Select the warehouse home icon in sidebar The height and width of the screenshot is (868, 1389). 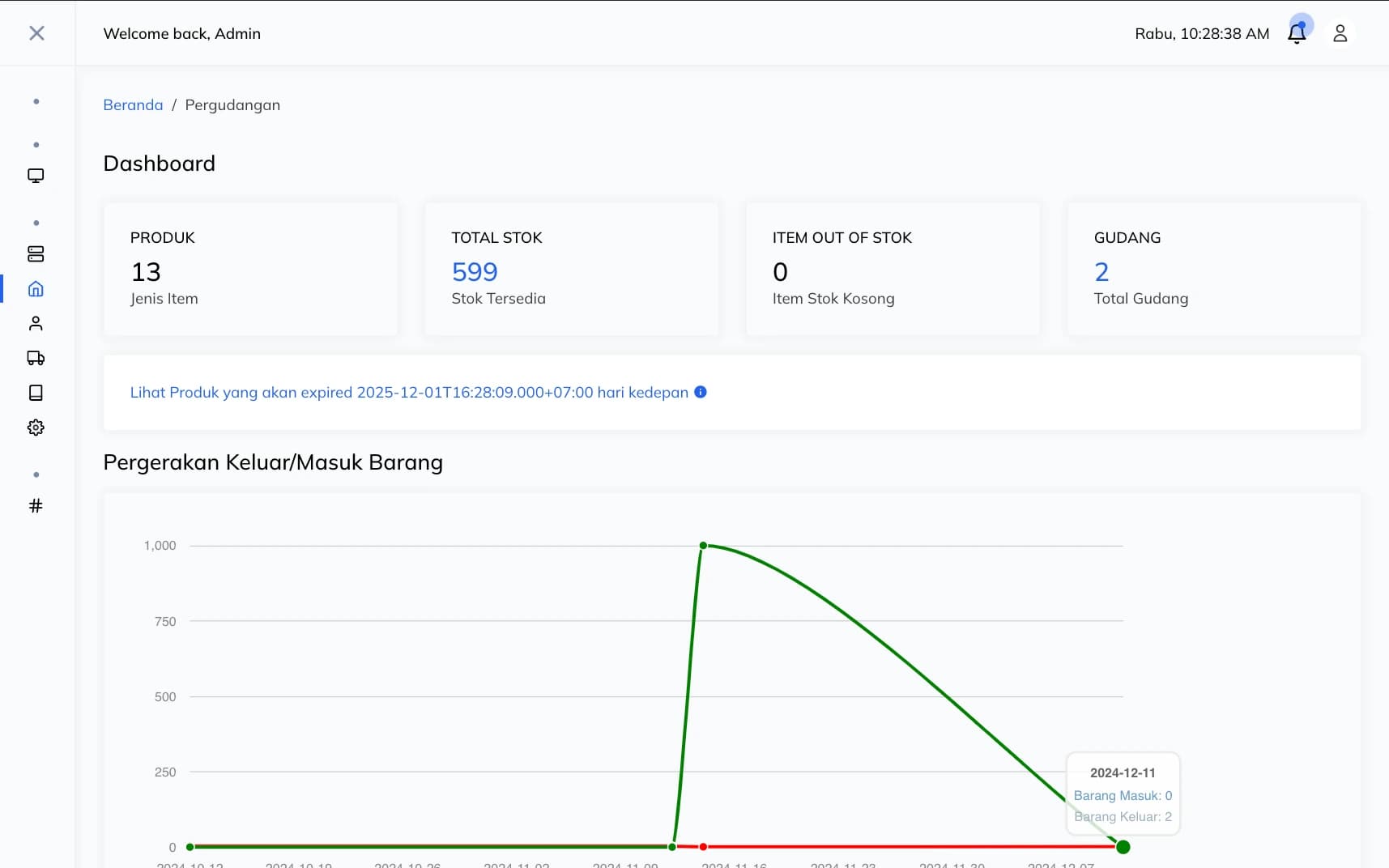36,289
